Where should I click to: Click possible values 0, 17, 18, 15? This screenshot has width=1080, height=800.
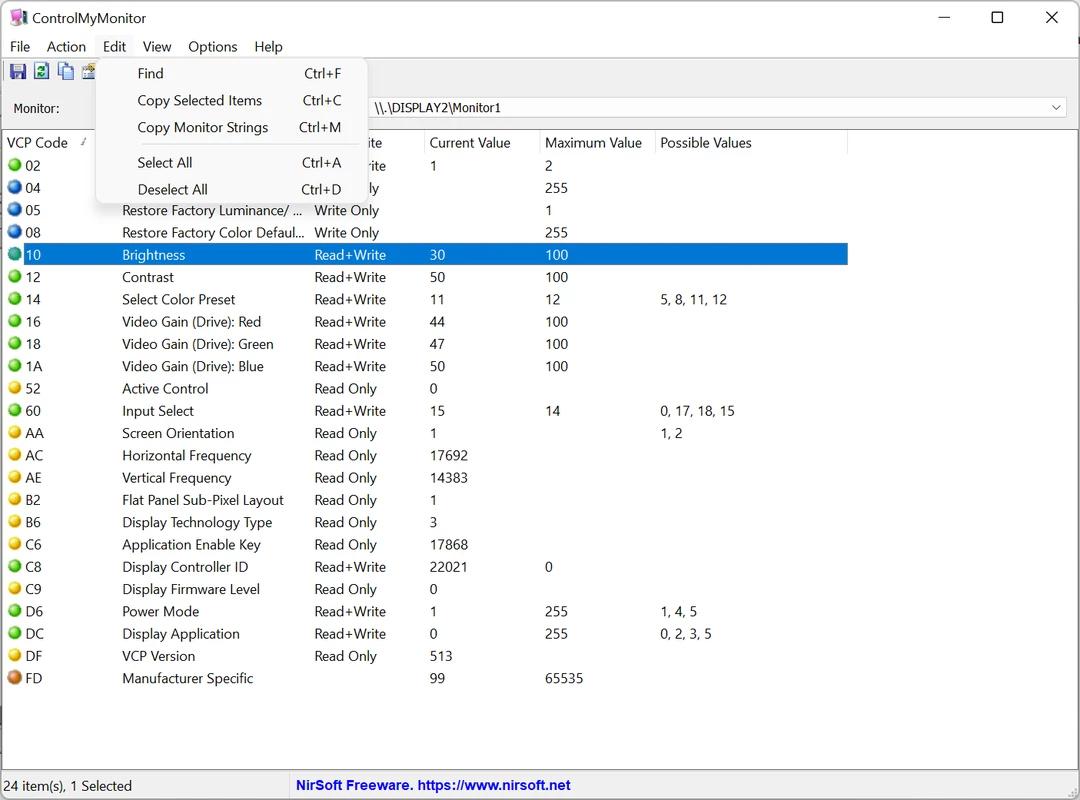point(698,411)
